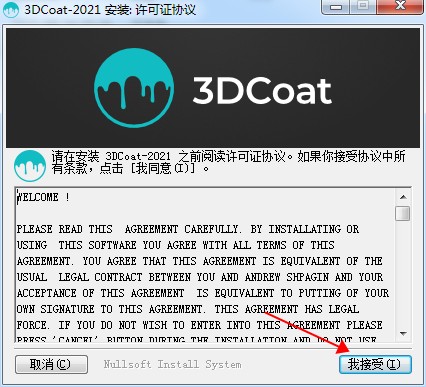
Task: Click the line starting "OWN SIGNATURE TO THIS"
Action: 188,309
